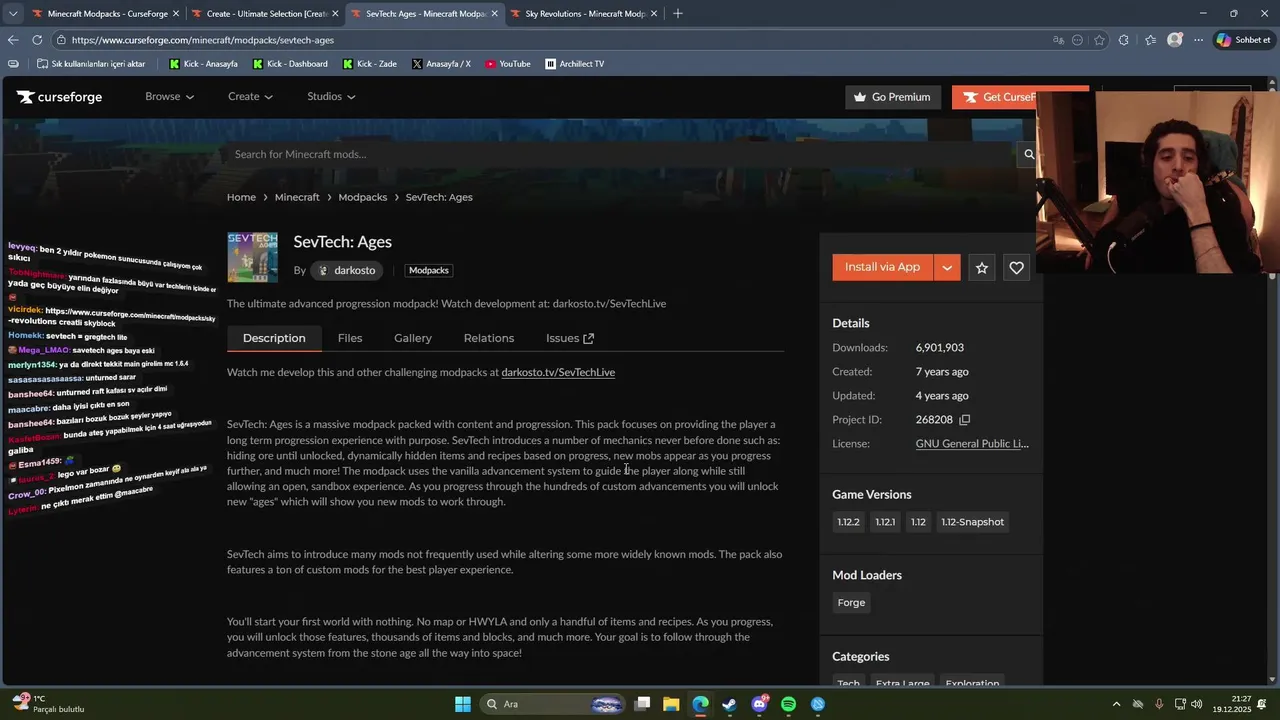Open the browser profile avatar
Screen dimensions: 1280x720
(x=1175, y=40)
